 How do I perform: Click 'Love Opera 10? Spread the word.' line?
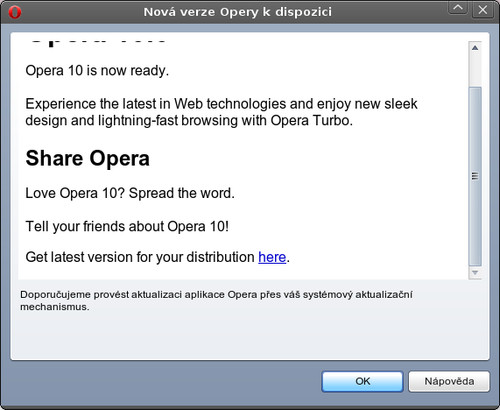click(x=130, y=193)
